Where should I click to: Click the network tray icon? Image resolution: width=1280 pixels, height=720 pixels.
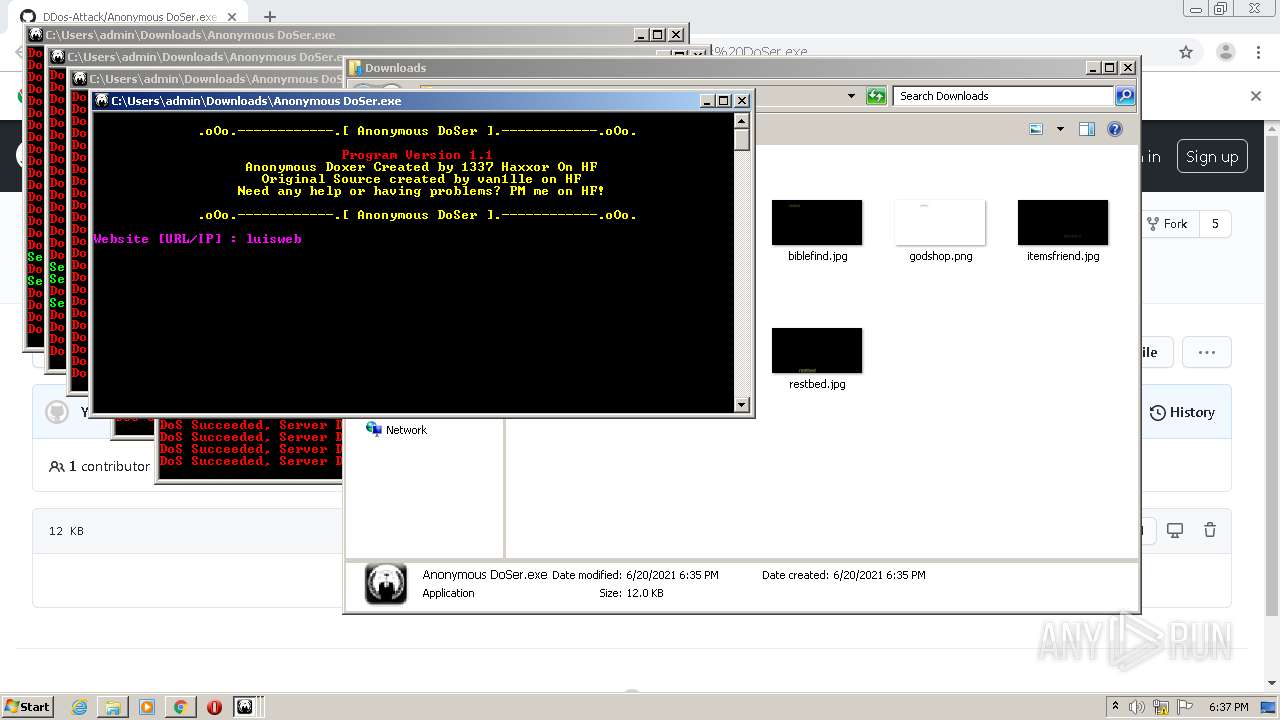[x=1161, y=707]
